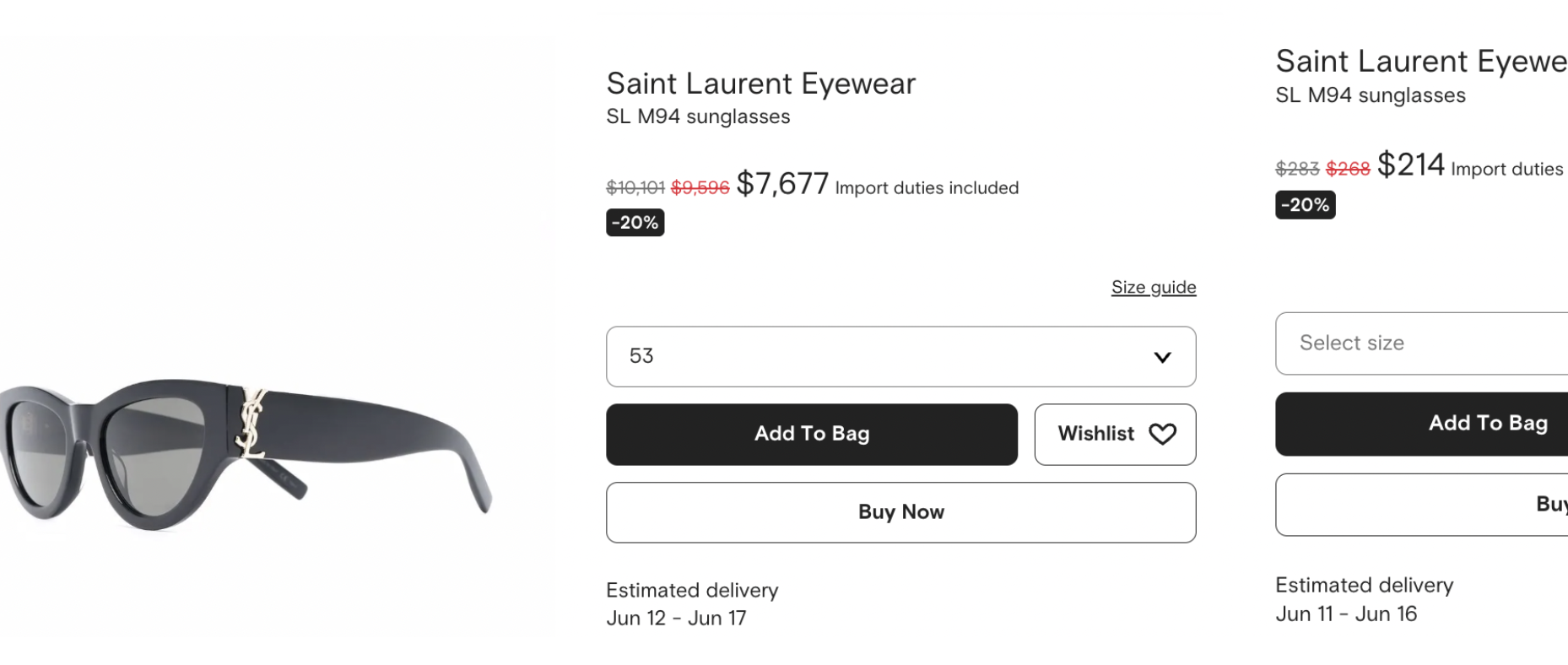Click the -20% badge below $7,677 price
This screenshot has width=1568, height=665.
[x=635, y=223]
